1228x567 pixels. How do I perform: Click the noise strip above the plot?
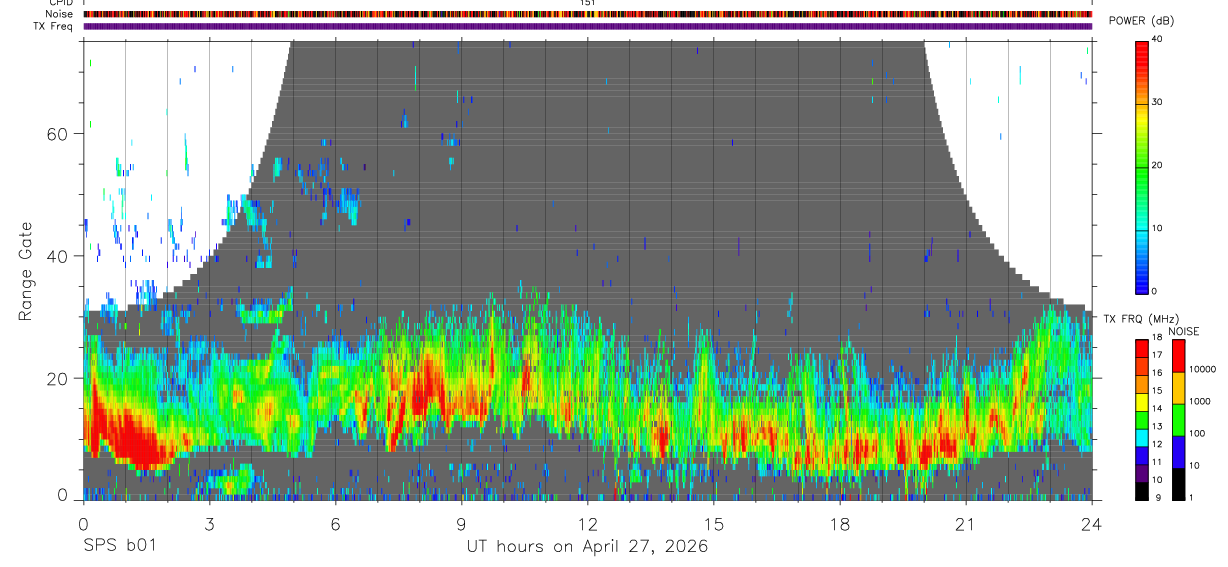587,14
